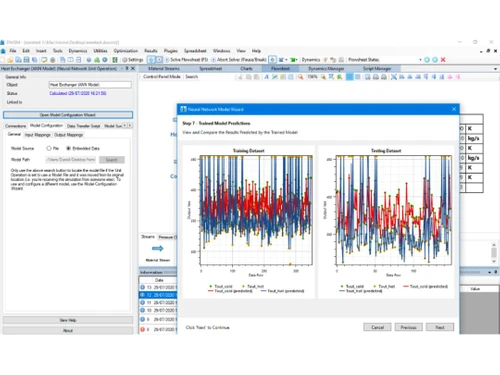Open the Flowsheet States dropdown
Image resolution: width=500 pixels, height=375 pixels.
tap(420, 60)
